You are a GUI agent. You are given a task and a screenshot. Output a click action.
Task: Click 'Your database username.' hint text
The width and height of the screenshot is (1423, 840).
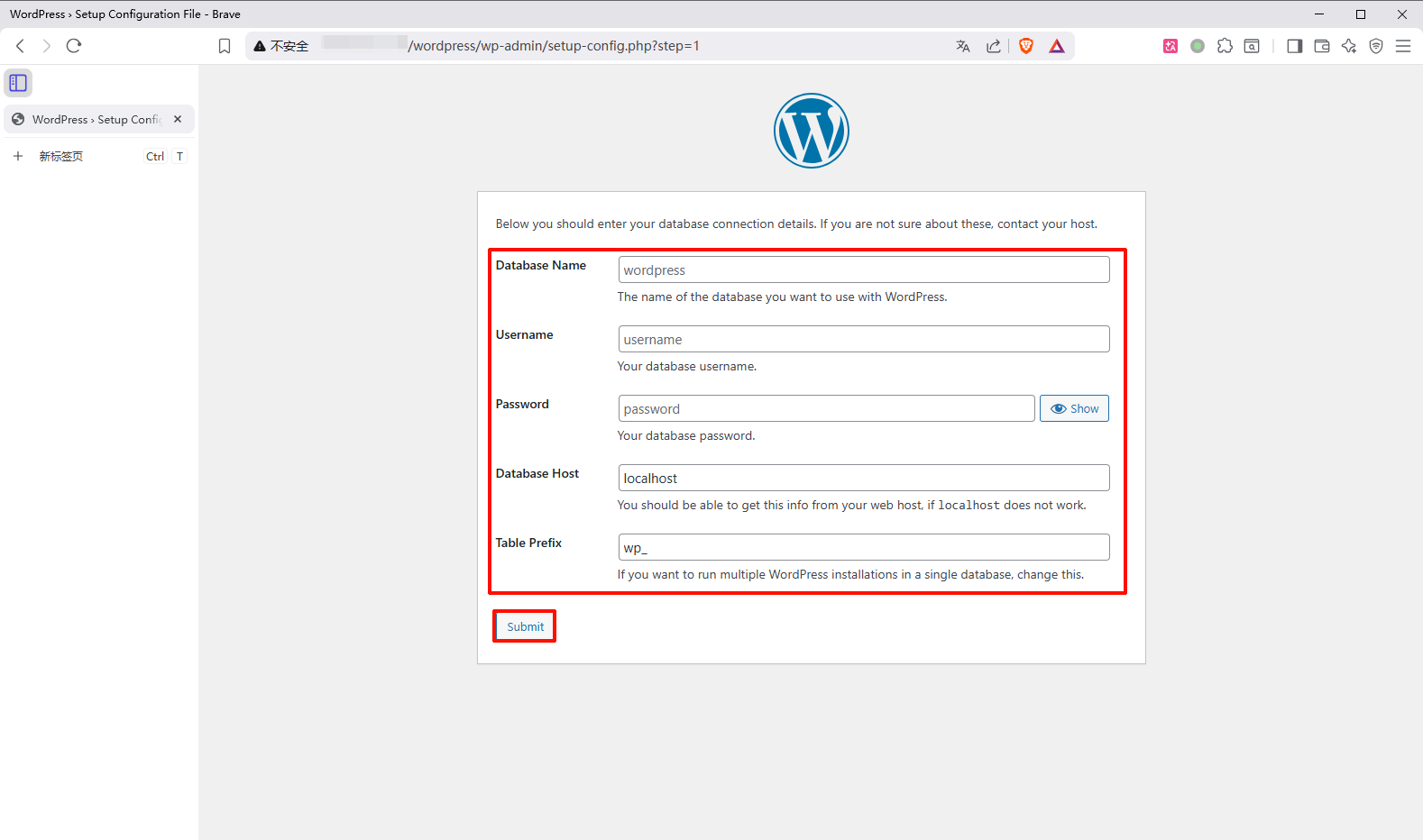(x=687, y=366)
